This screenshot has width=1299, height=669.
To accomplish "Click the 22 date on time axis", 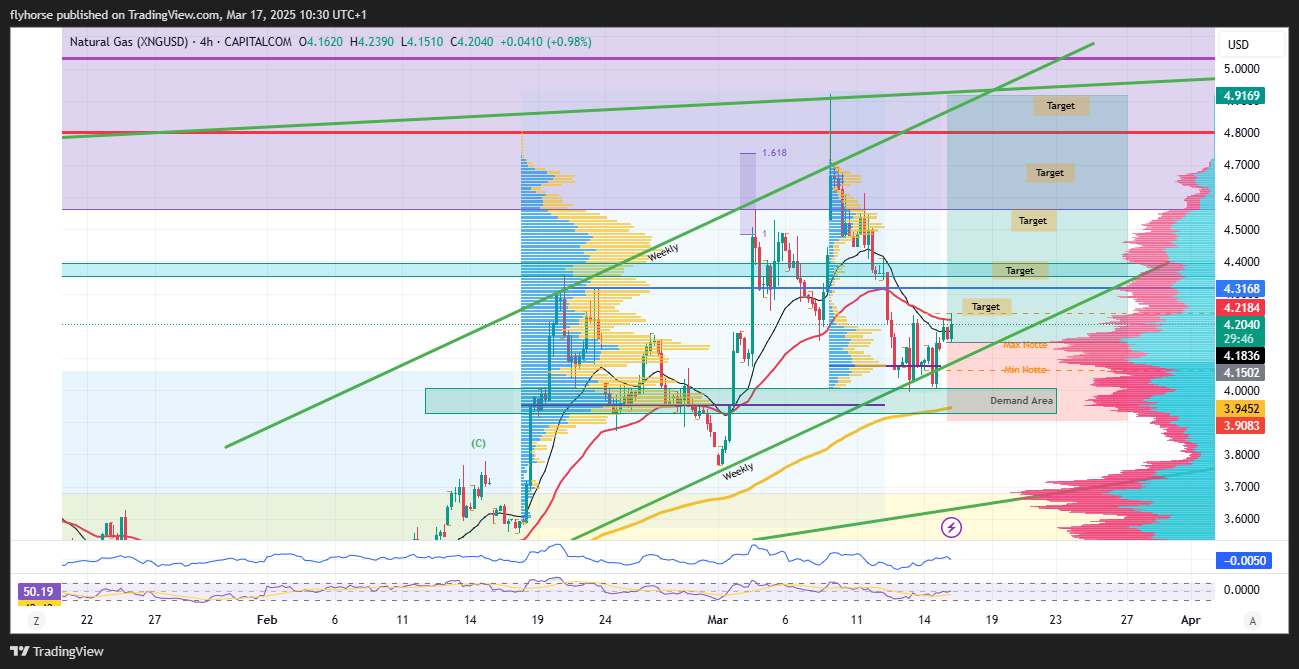I will [87, 620].
